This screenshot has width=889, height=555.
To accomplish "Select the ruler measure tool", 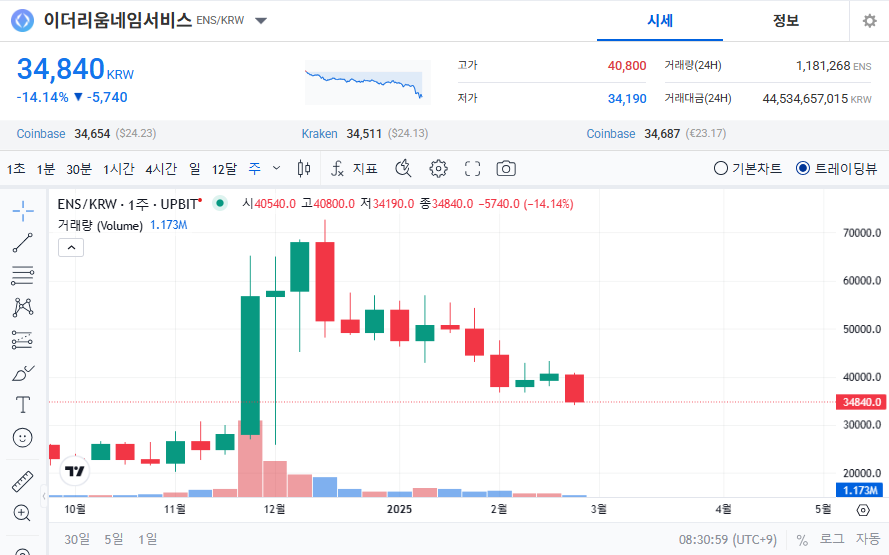I will click(23, 481).
